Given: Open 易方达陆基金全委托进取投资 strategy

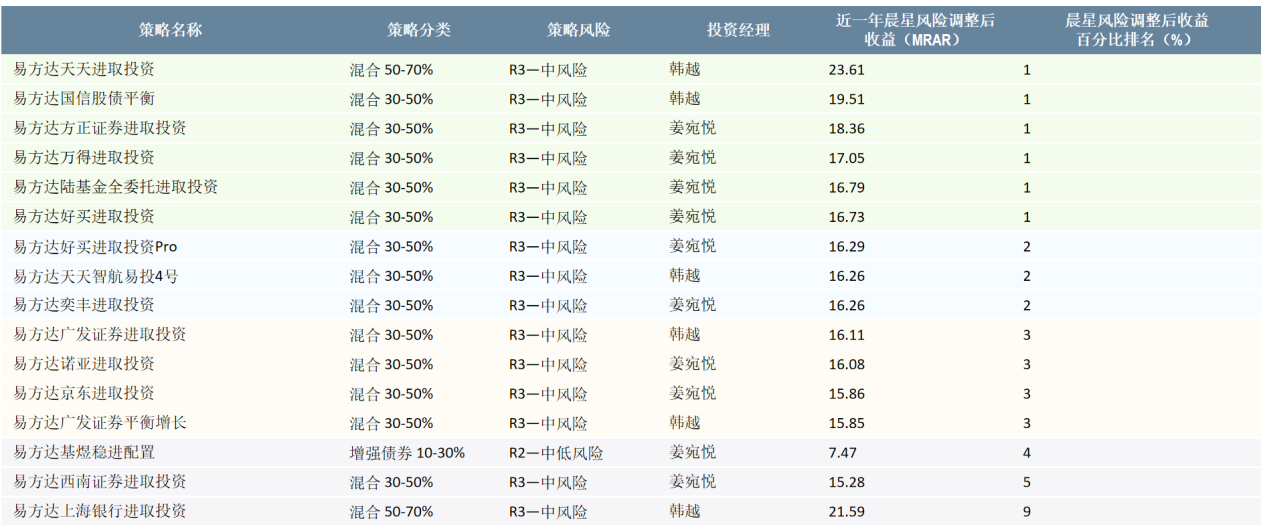Looking at the screenshot, I should click(x=116, y=187).
